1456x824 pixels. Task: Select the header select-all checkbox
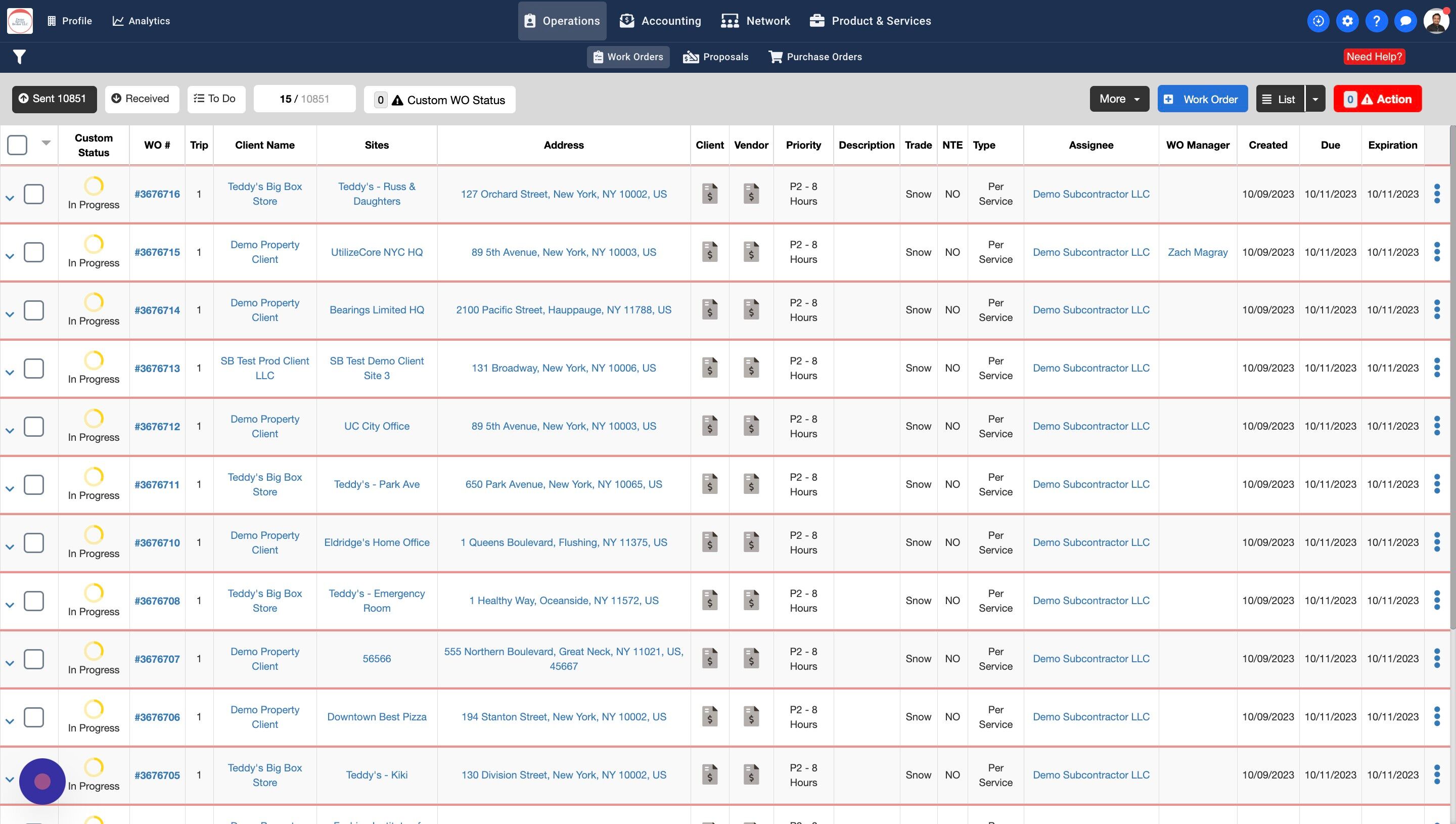tap(17, 145)
